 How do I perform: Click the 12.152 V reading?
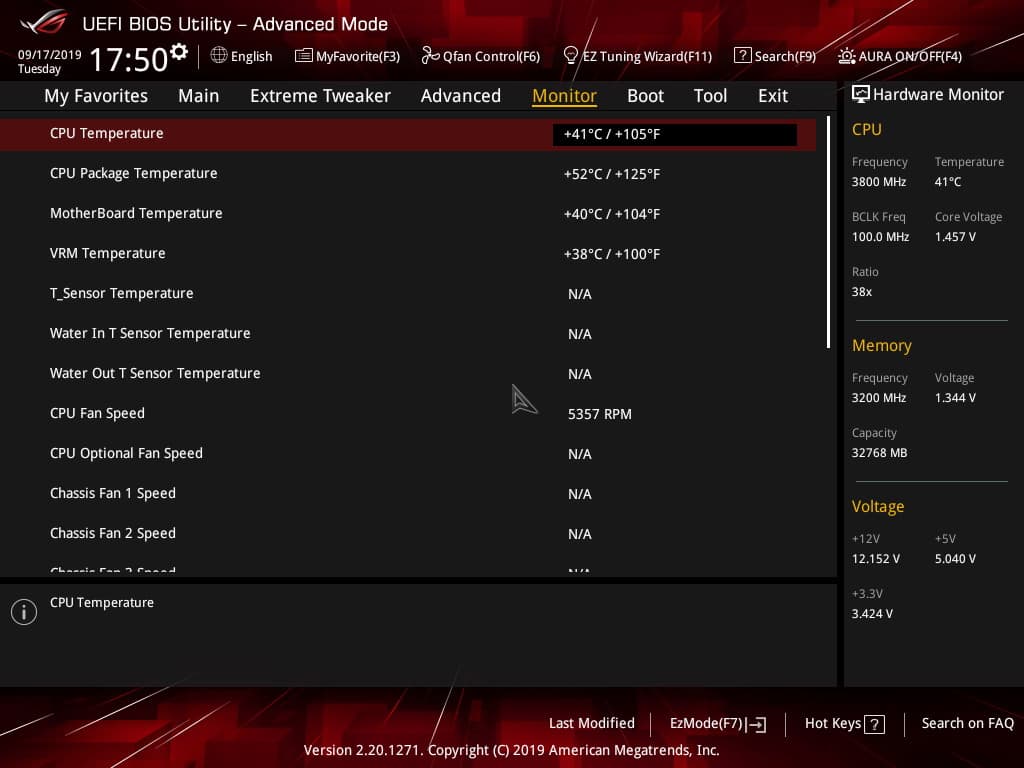click(x=875, y=559)
